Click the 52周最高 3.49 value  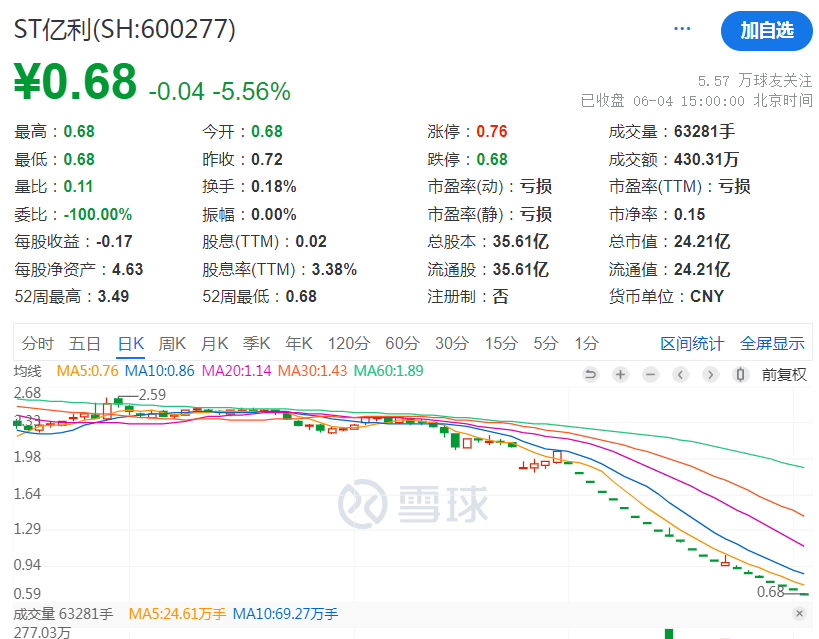coord(113,297)
